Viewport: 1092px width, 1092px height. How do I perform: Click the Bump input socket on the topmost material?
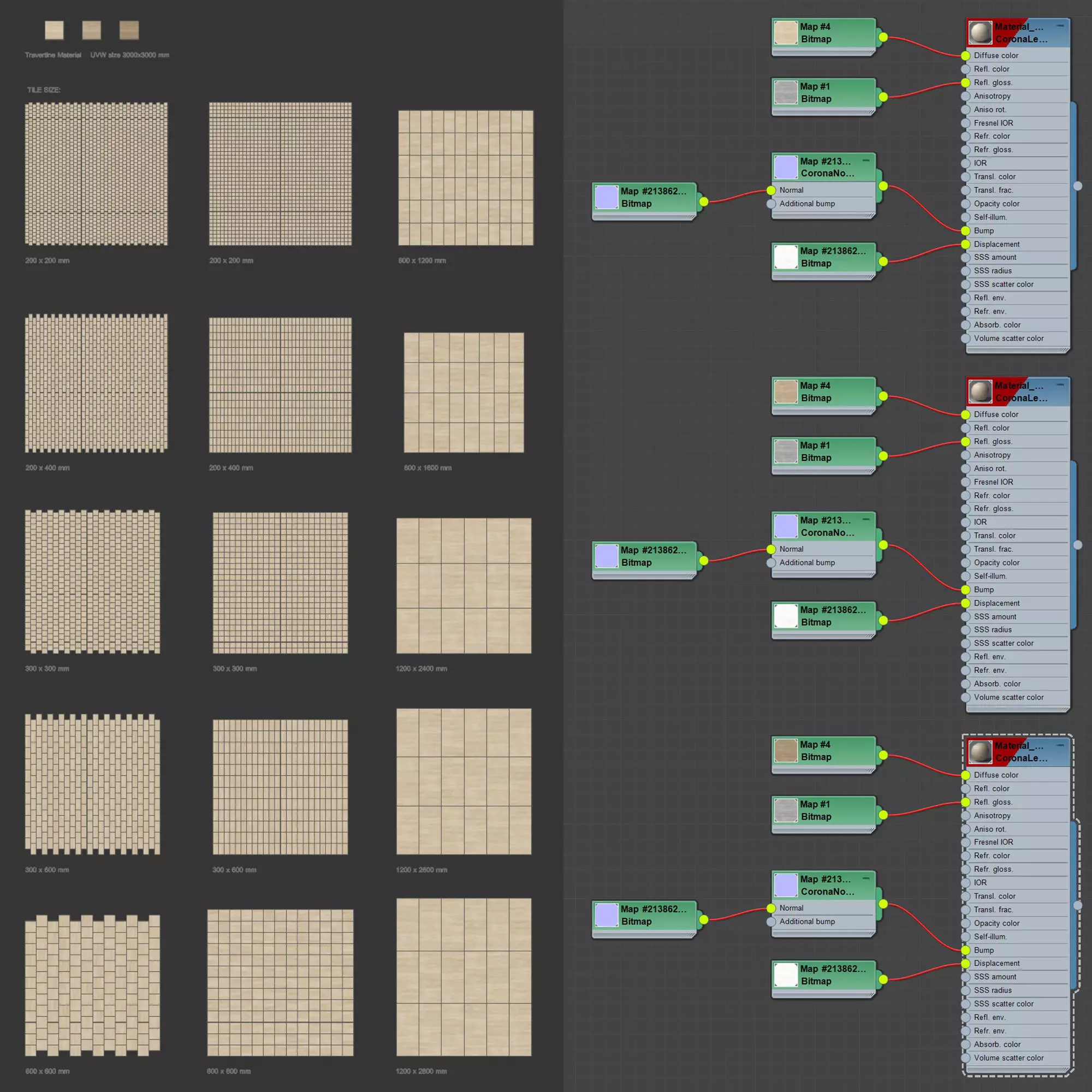[965, 230]
